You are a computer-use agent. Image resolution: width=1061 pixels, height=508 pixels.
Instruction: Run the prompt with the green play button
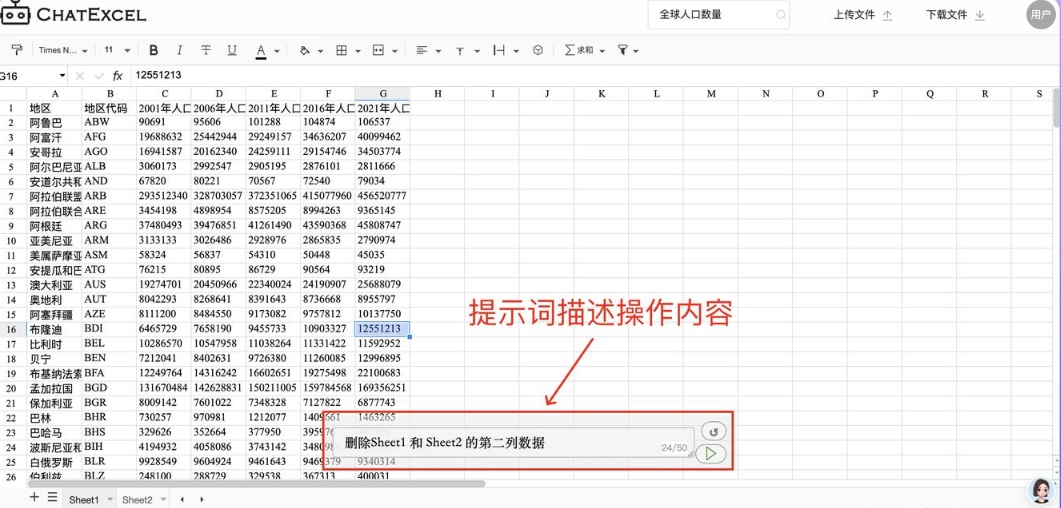710,454
